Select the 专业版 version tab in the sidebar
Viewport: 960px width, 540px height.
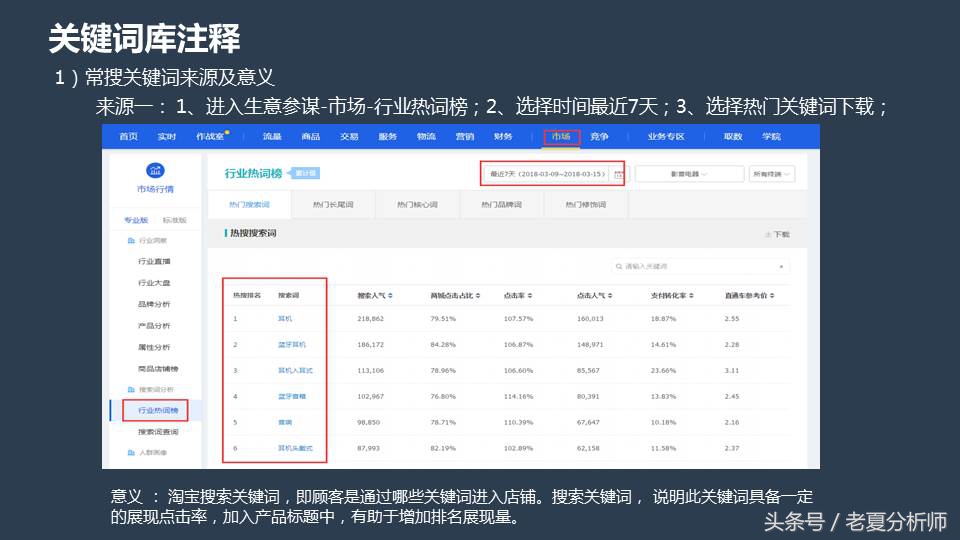(136, 220)
